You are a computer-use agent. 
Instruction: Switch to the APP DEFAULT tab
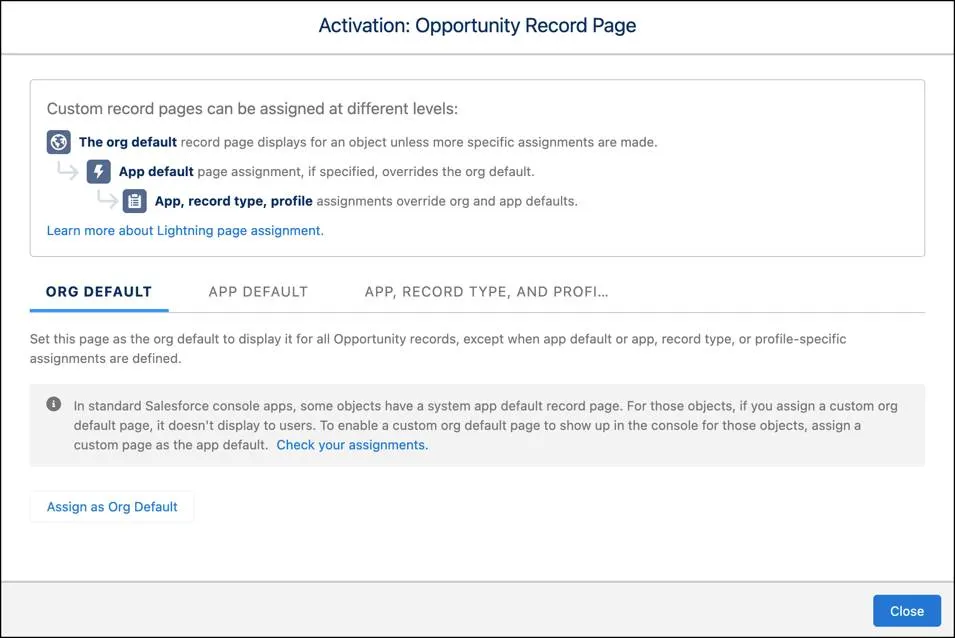click(258, 292)
